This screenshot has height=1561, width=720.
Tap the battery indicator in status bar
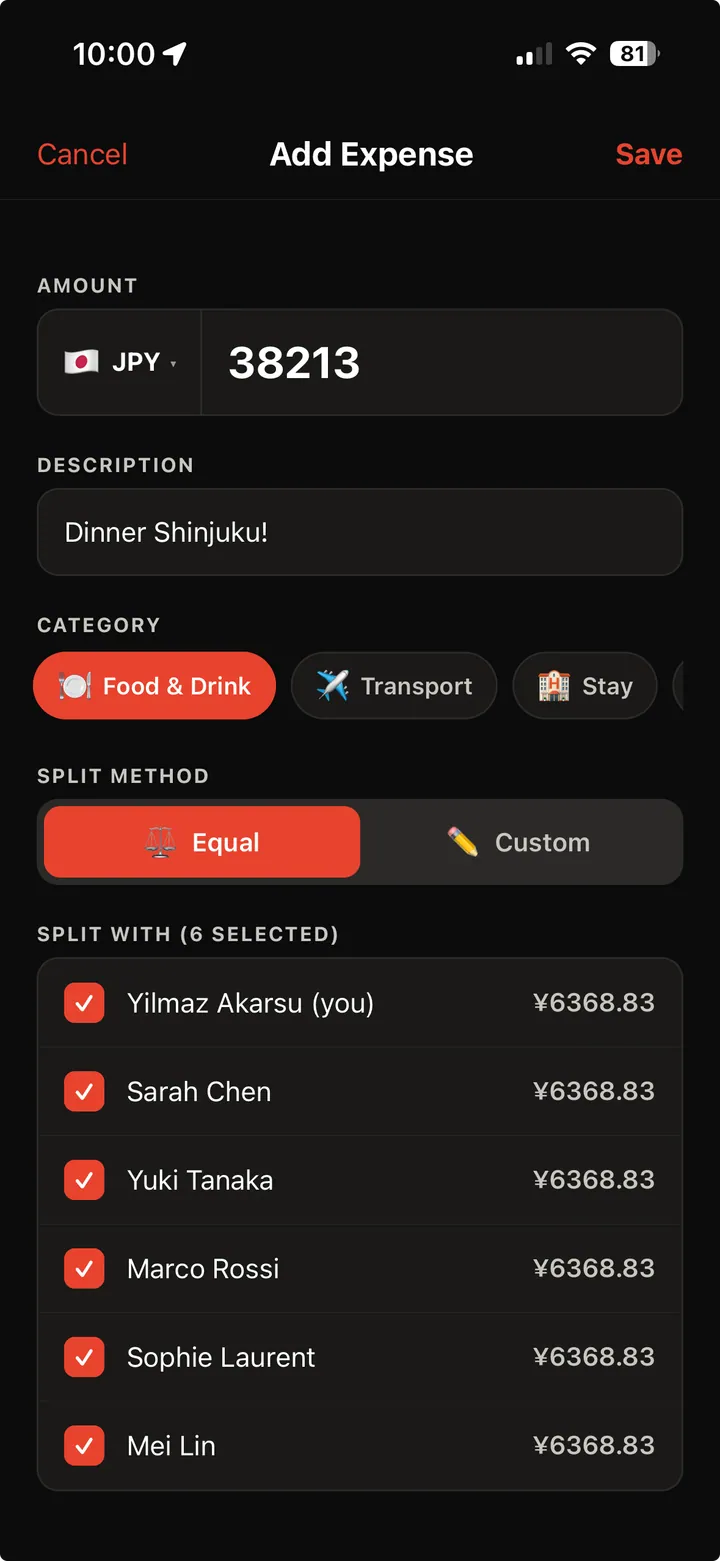coord(634,54)
